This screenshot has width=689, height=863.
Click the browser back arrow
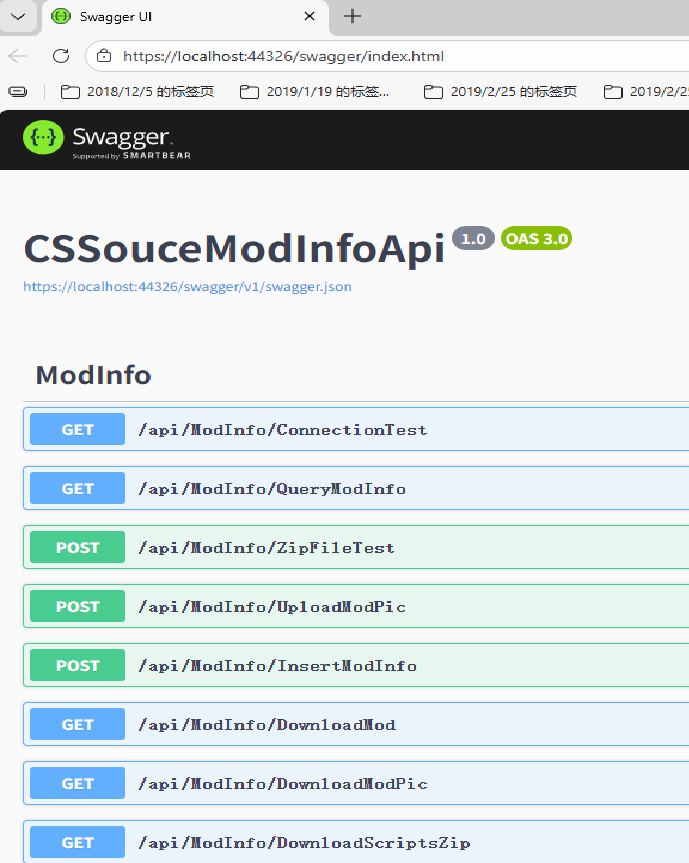[x=17, y=56]
